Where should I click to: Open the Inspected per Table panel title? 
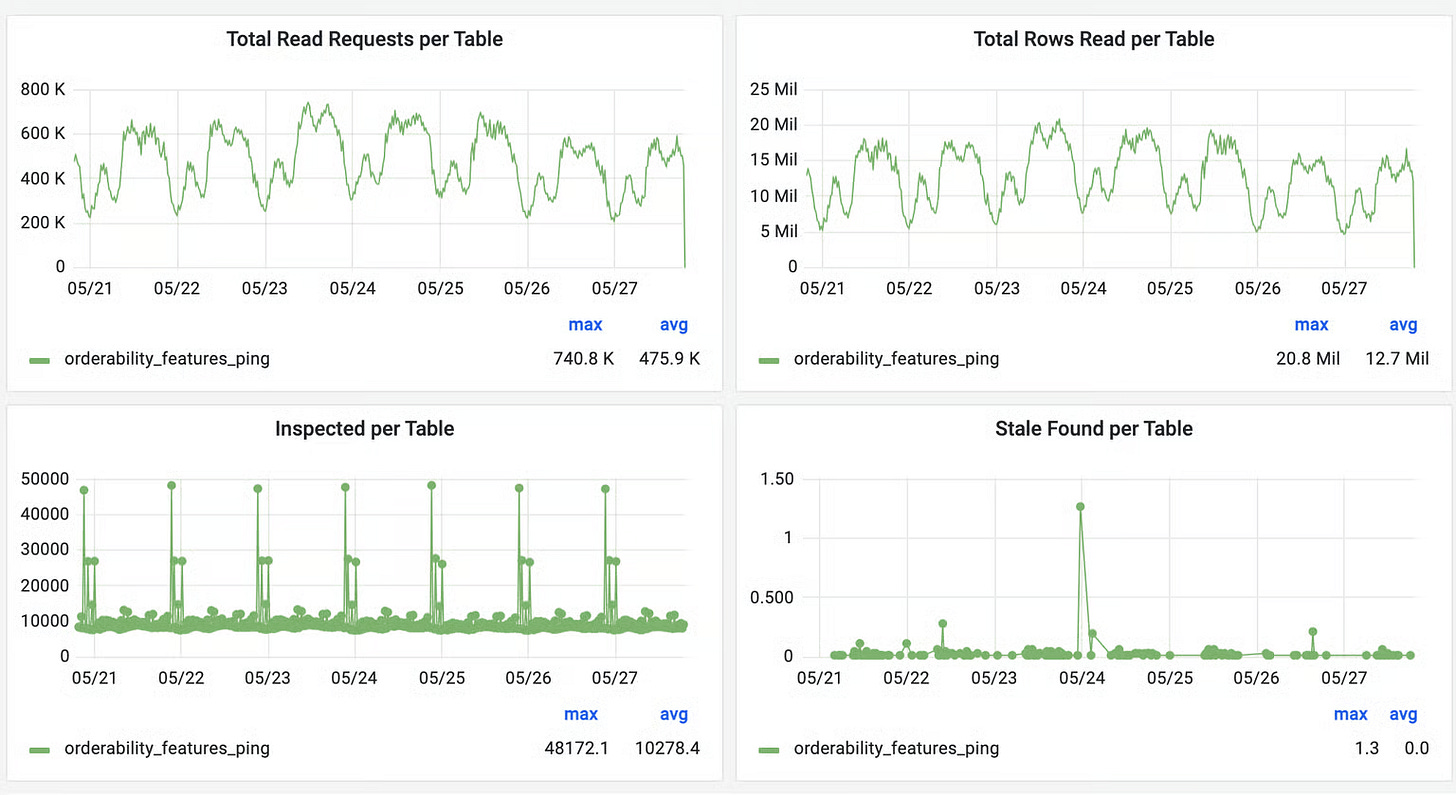click(364, 429)
